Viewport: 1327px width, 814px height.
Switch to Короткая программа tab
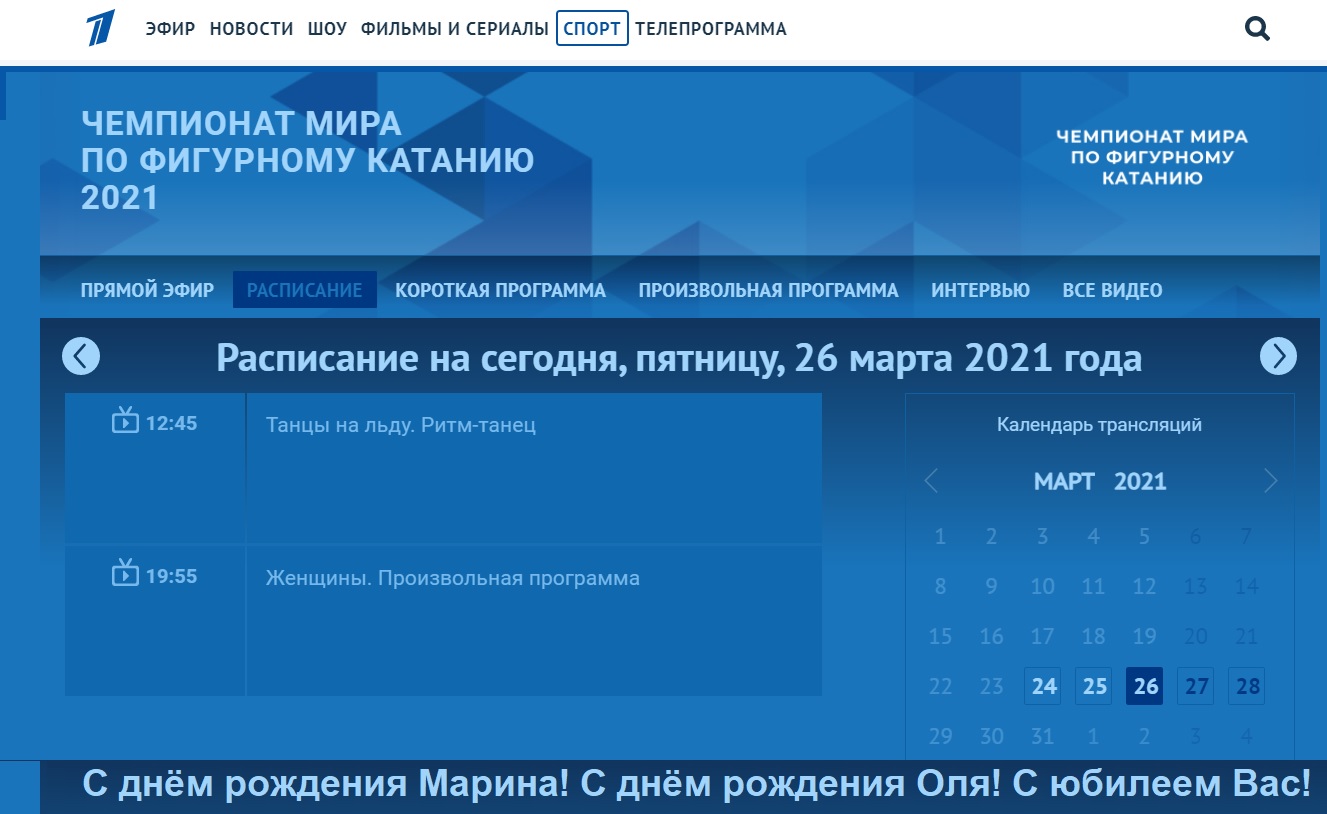point(500,290)
